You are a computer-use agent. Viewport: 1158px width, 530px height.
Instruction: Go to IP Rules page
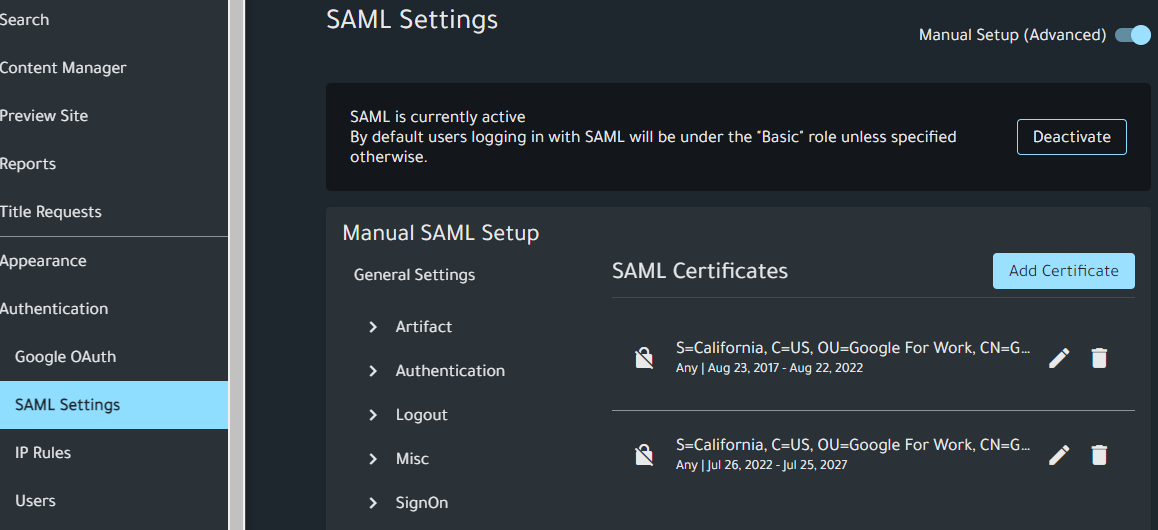[x=43, y=453]
